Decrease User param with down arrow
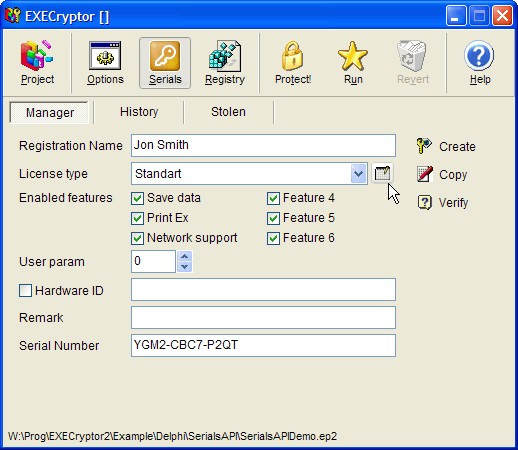The image size is (518, 450). click(x=184, y=267)
